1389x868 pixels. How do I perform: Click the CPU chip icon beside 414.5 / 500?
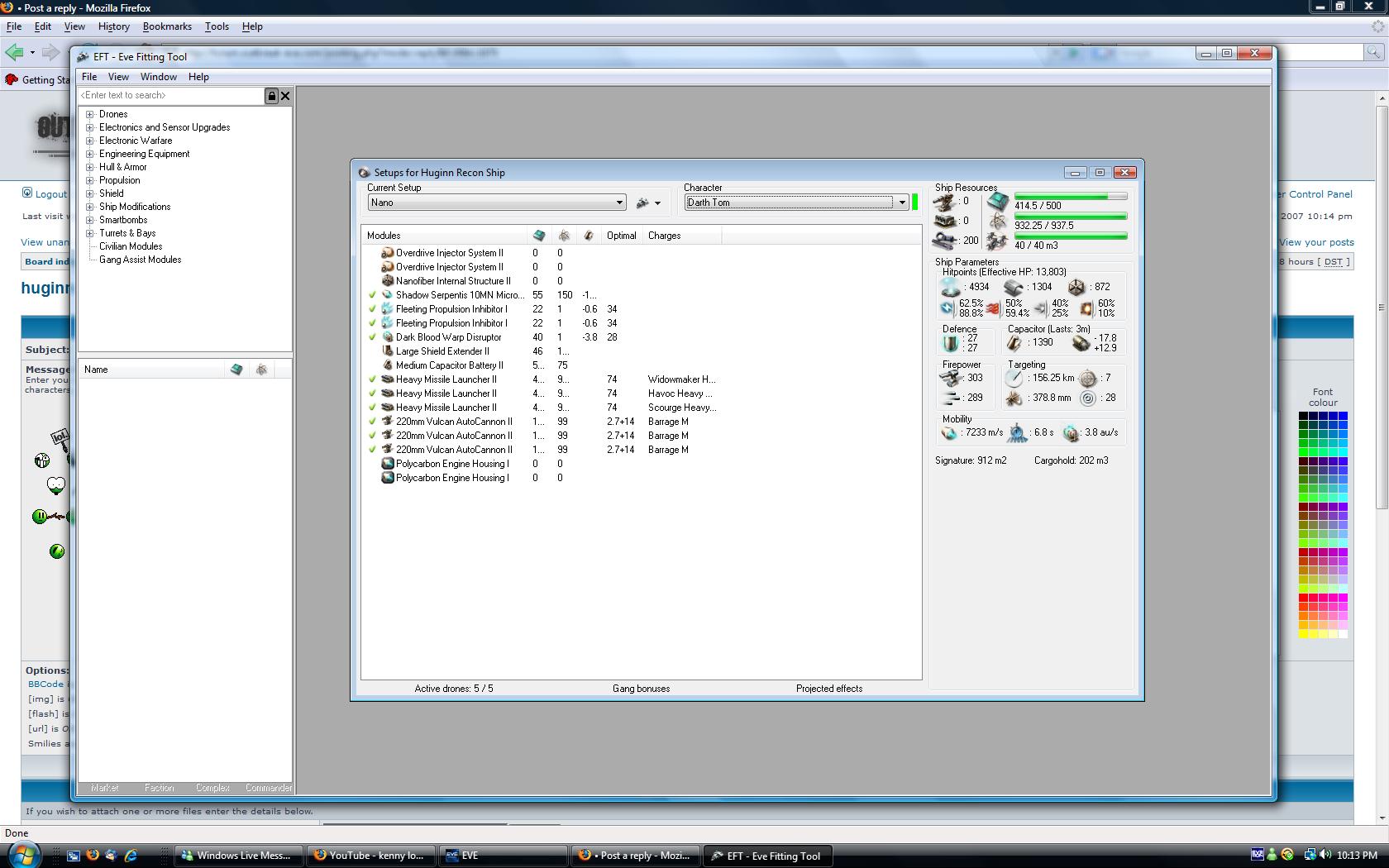click(998, 202)
